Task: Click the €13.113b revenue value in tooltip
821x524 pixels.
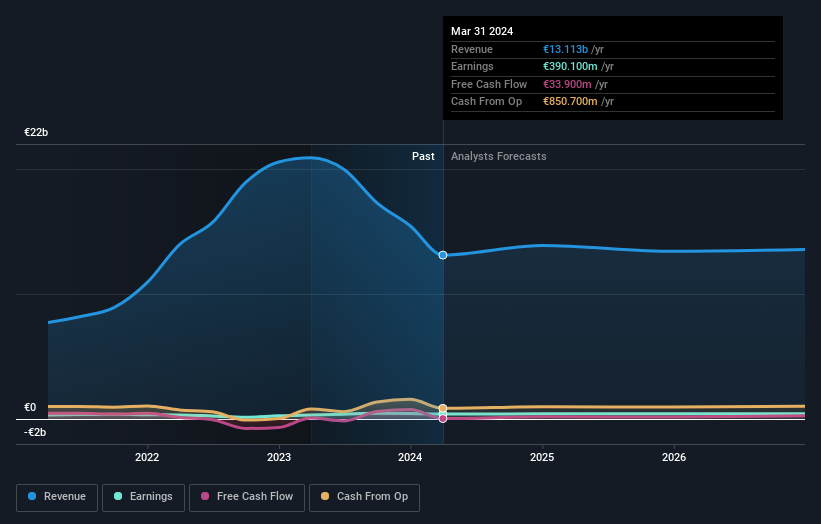Action: coord(565,49)
